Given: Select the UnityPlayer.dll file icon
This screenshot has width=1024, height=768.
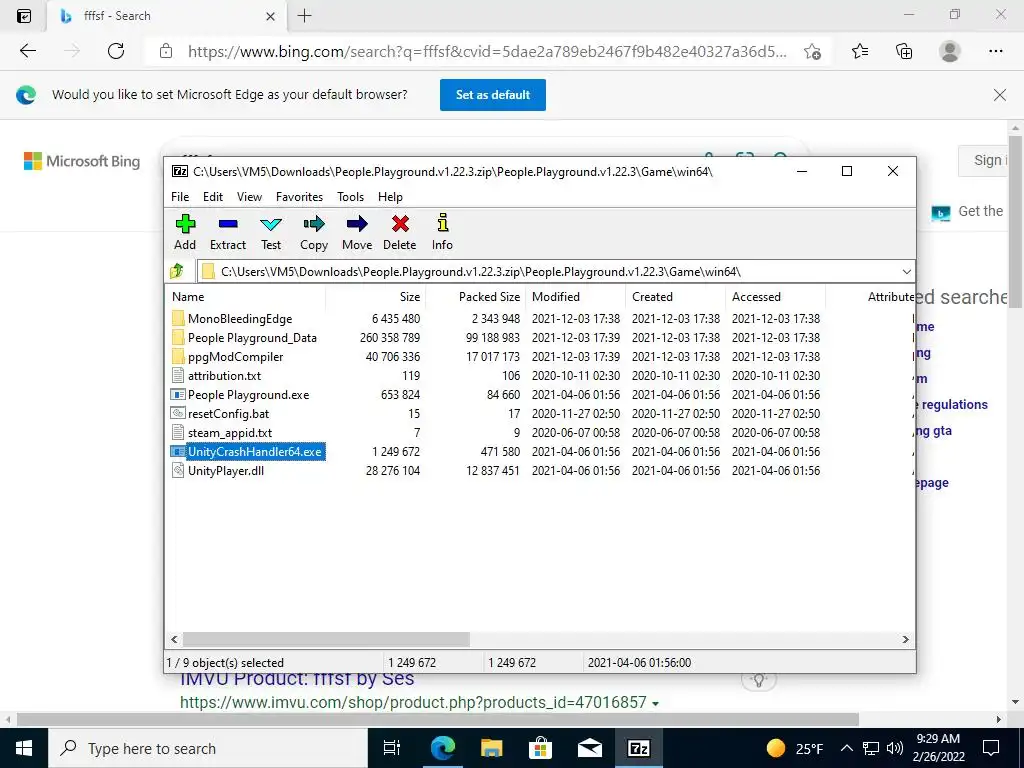Looking at the screenshot, I should coord(178,470).
